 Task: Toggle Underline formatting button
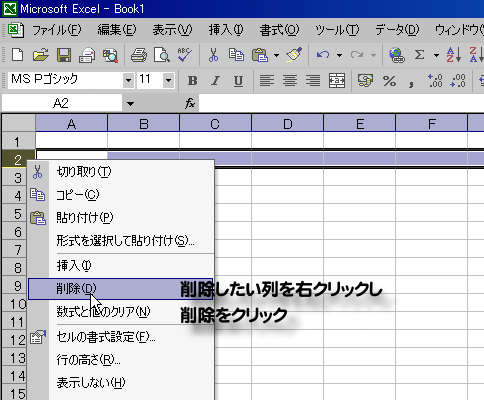tap(238, 81)
